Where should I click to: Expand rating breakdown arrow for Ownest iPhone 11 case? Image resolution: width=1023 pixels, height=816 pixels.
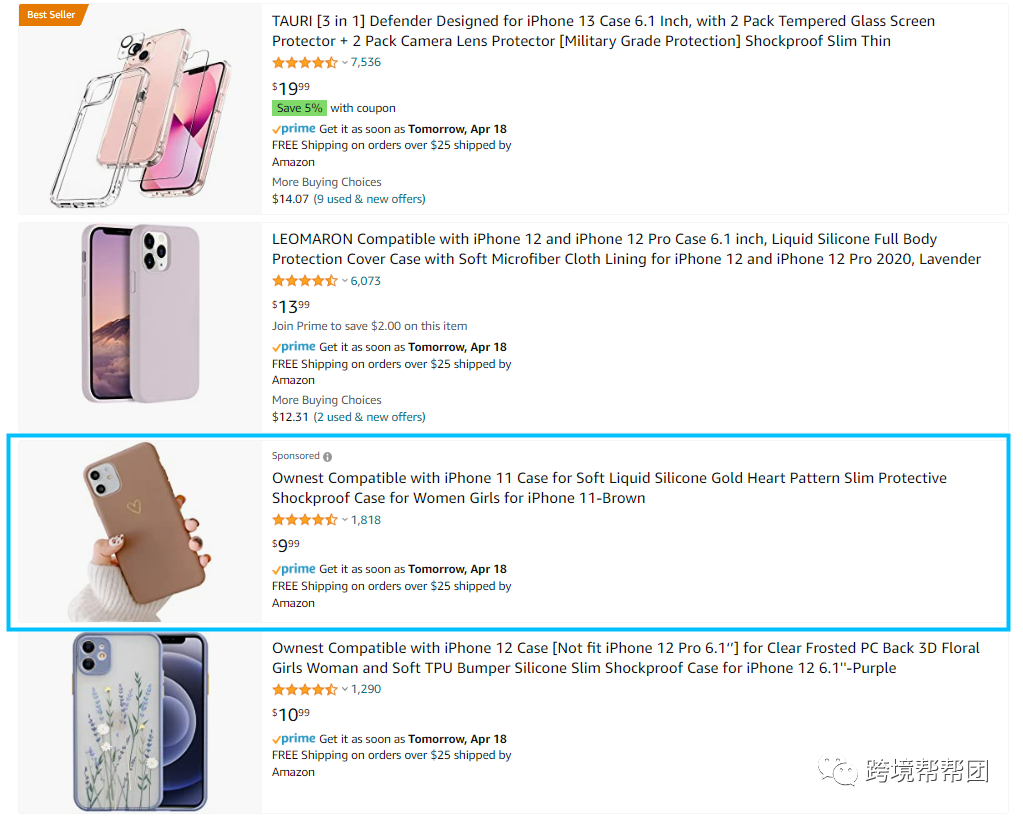(x=345, y=520)
